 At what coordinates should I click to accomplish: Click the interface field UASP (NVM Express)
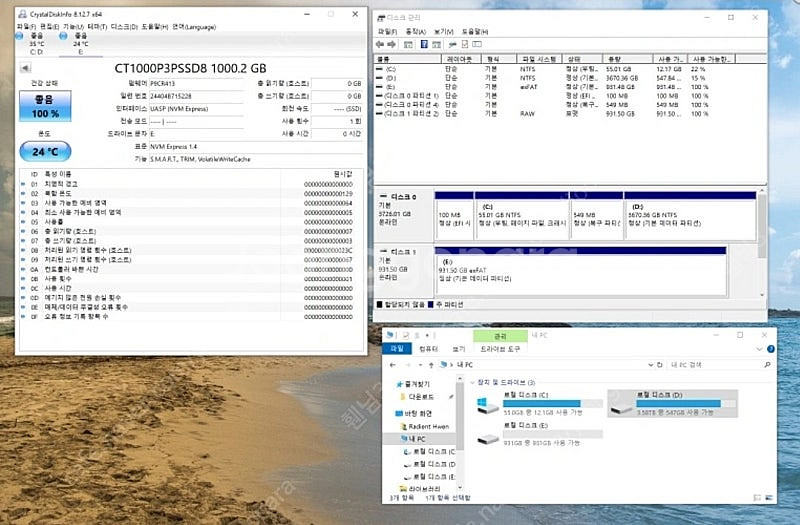pos(196,109)
